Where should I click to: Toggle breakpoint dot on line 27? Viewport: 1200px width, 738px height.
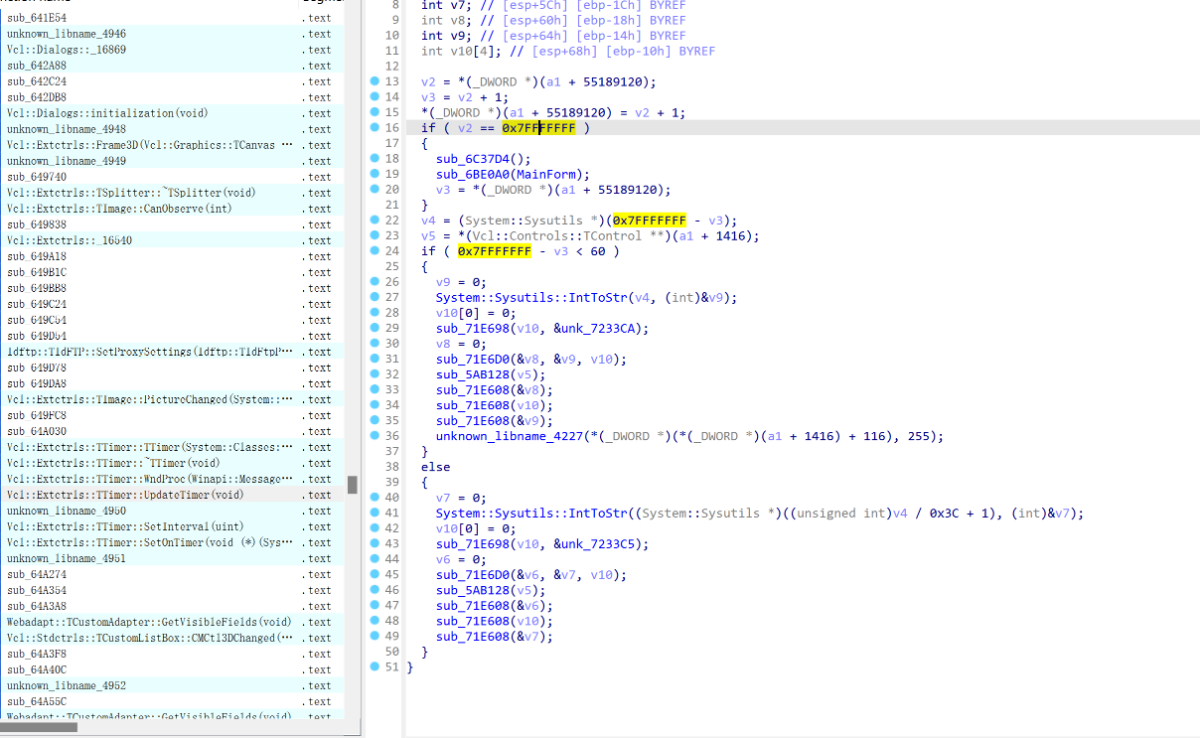[374, 297]
